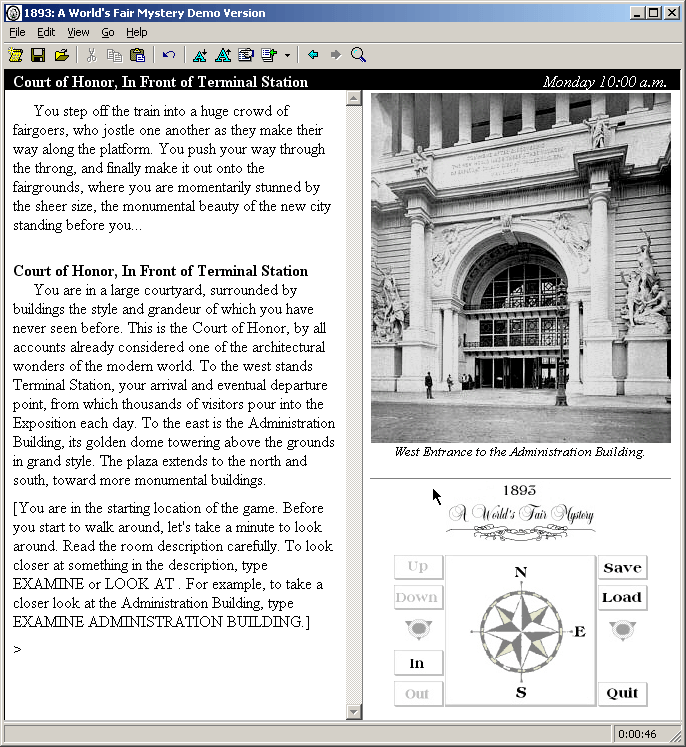Screen dimensions: 686x747
Task: Click the decrease font size icon
Action: coord(200,55)
